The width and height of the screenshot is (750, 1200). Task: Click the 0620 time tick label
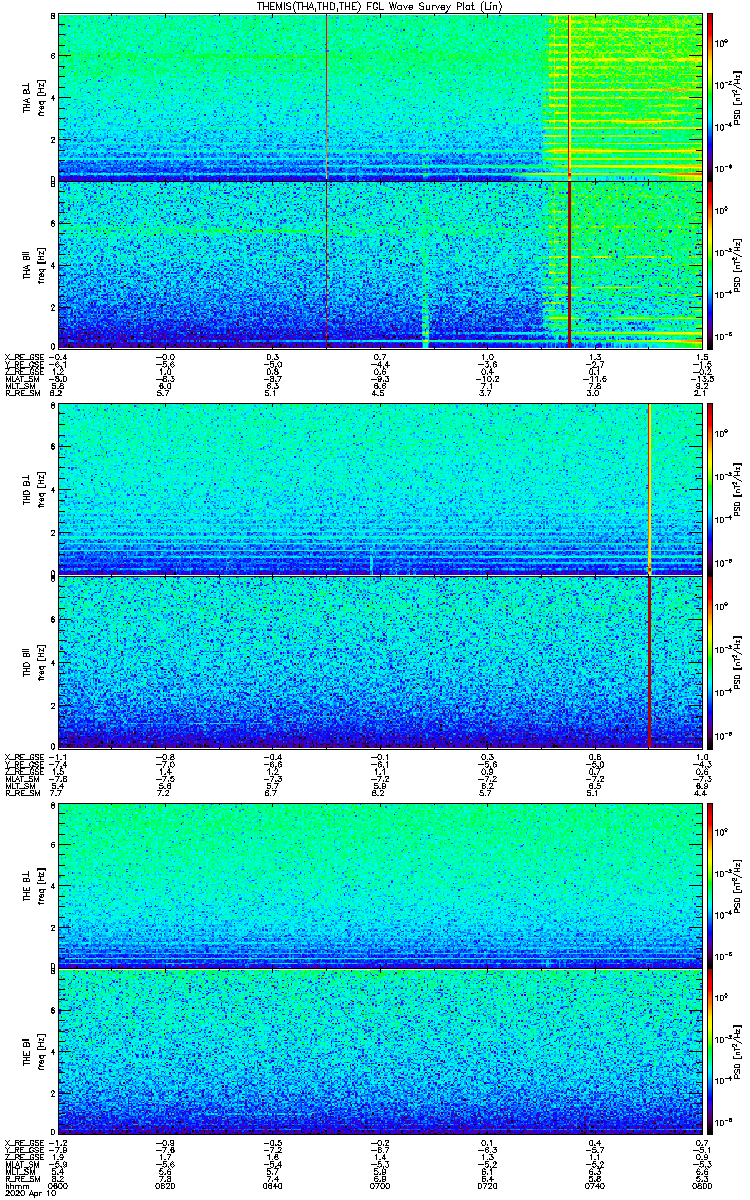click(x=166, y=1187)
